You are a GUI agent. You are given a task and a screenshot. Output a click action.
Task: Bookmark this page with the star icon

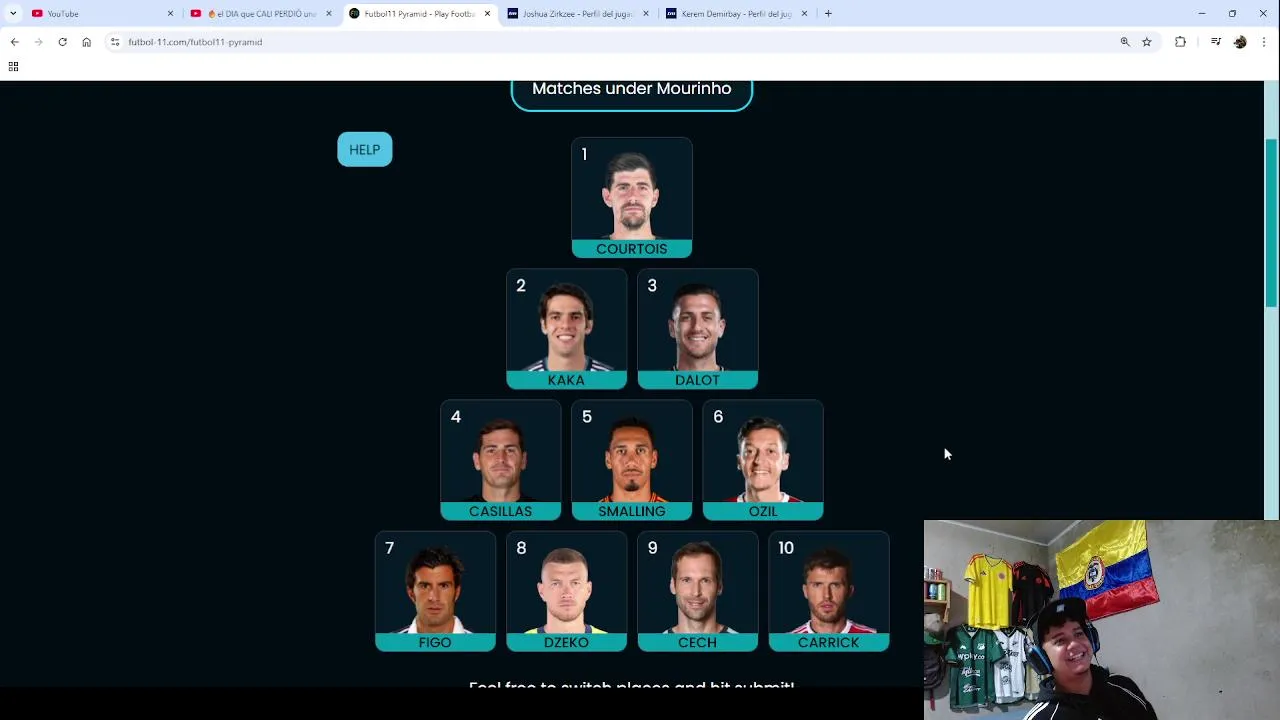point(1147,42)
